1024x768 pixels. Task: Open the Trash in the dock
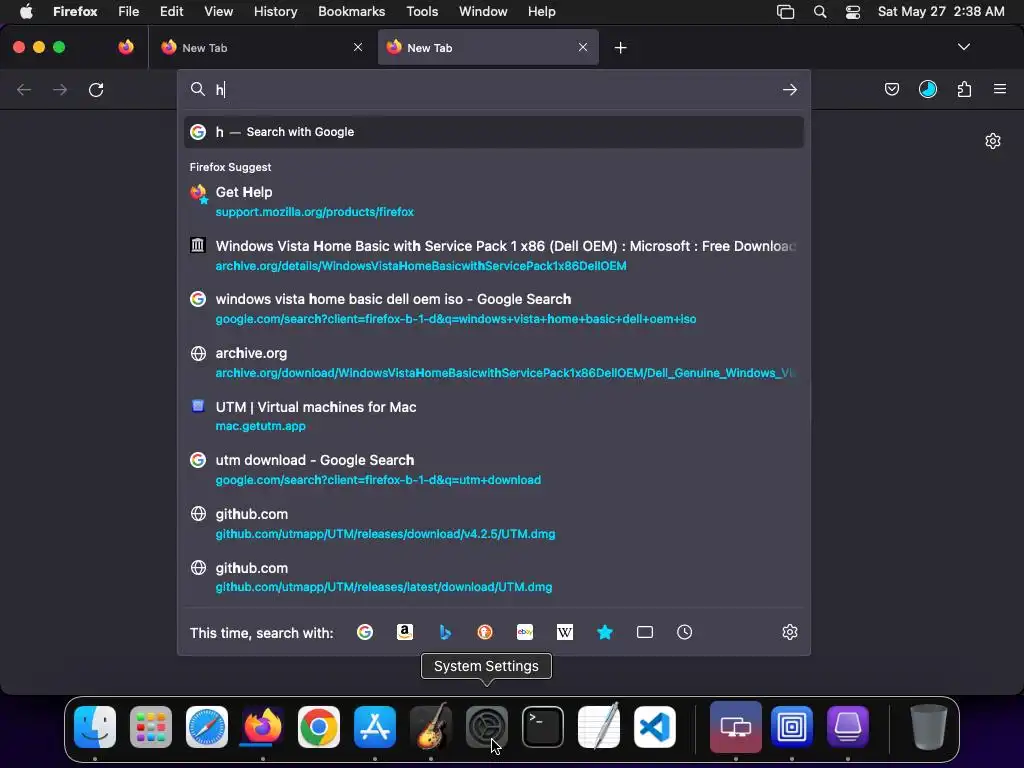pos(928,726)
